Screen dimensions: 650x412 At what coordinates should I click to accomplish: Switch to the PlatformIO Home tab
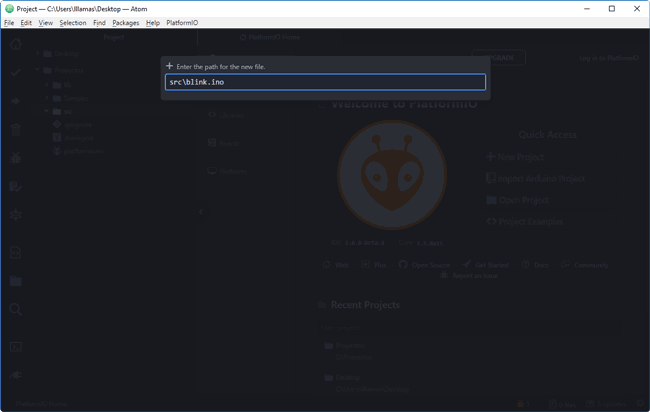point(269,37)
